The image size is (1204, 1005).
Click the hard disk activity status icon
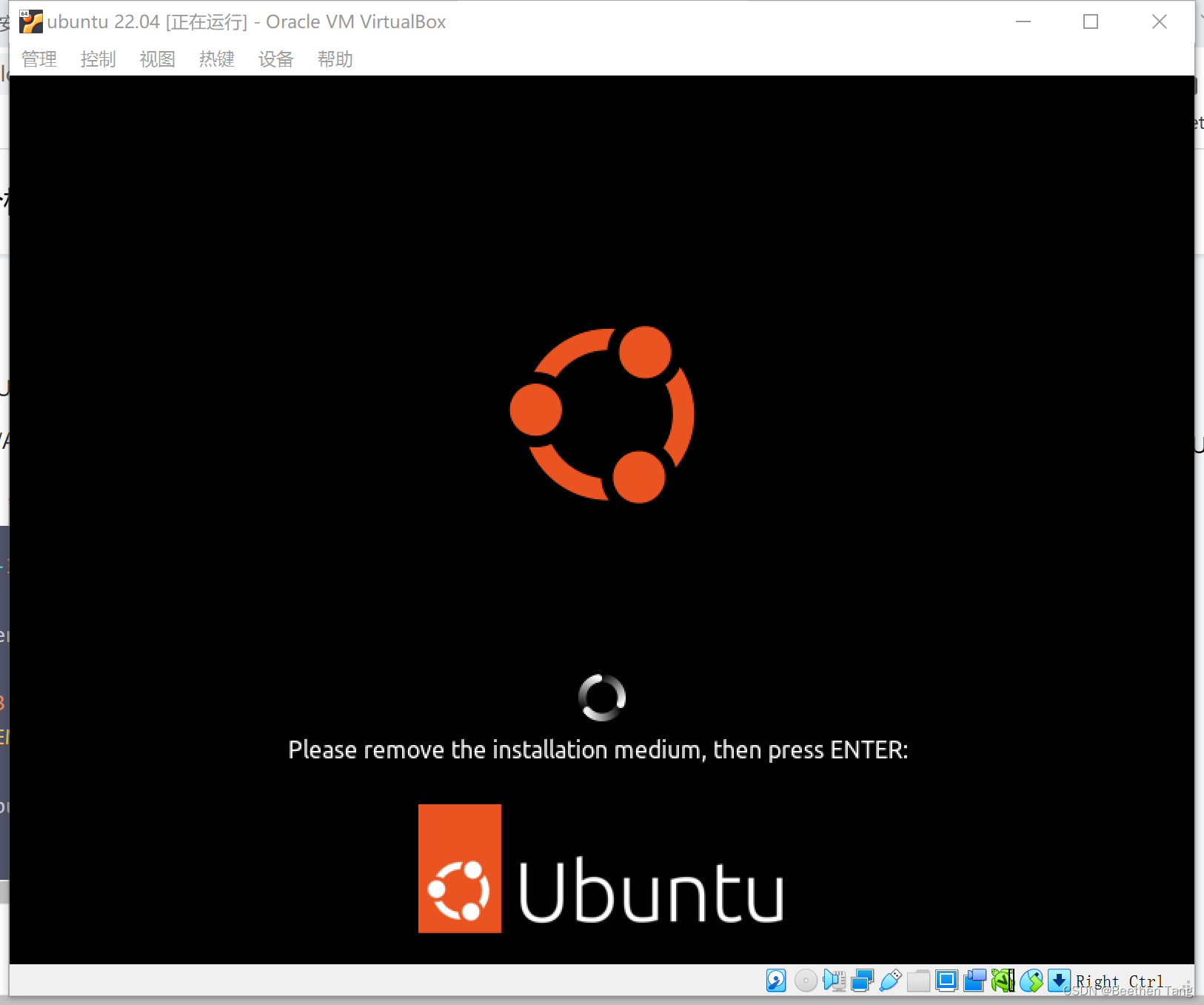point(776,981)
